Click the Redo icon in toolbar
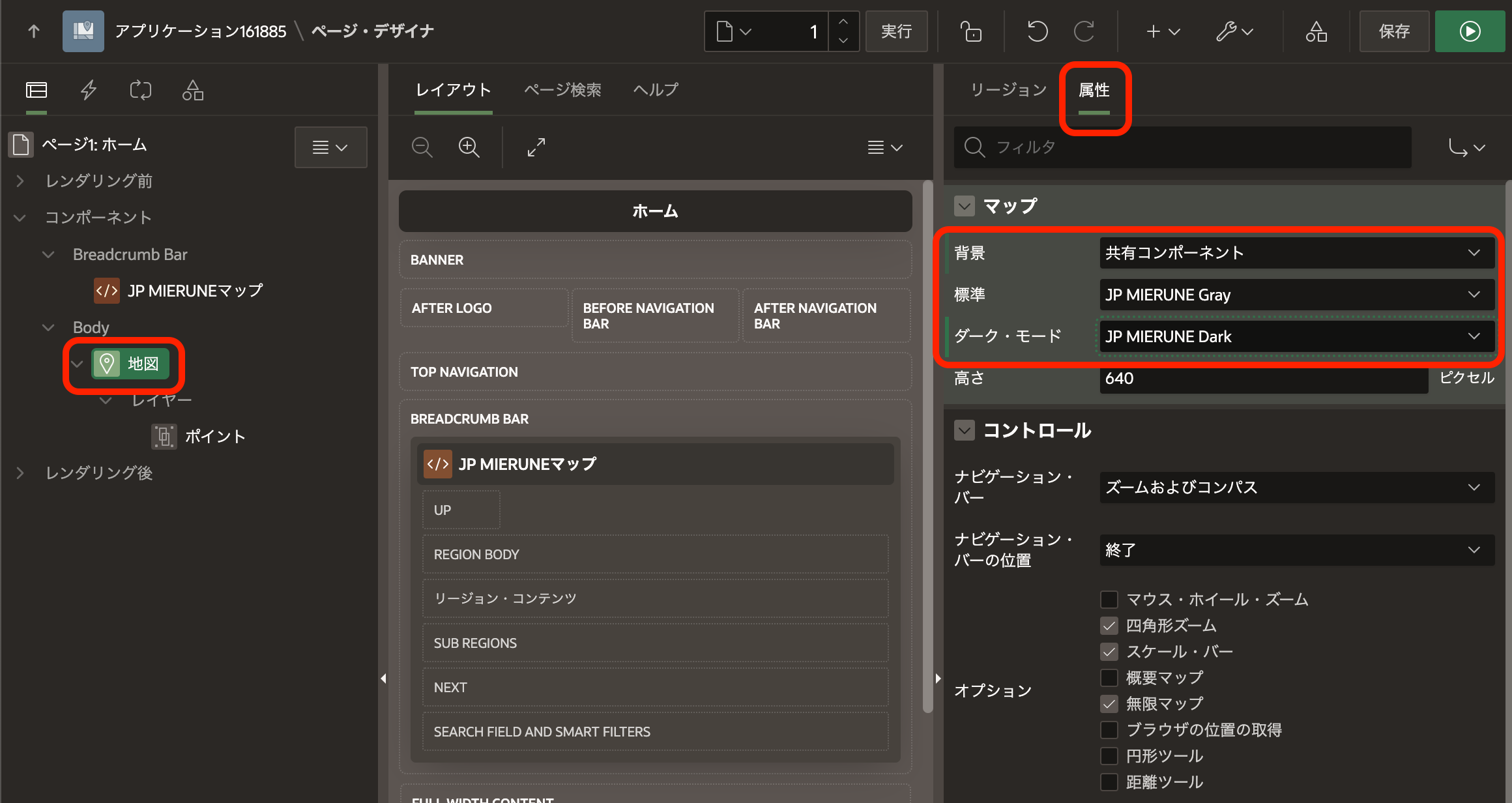This screenshot has height=803, width=1512. point(1084,31)
